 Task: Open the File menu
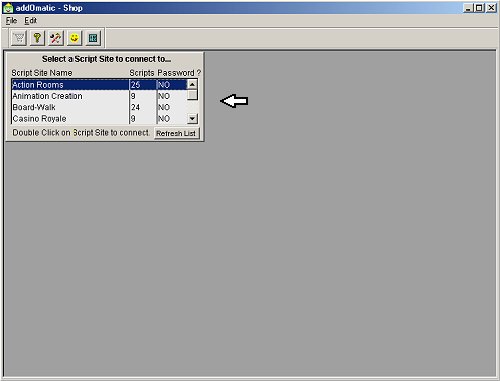pos(11,21)
